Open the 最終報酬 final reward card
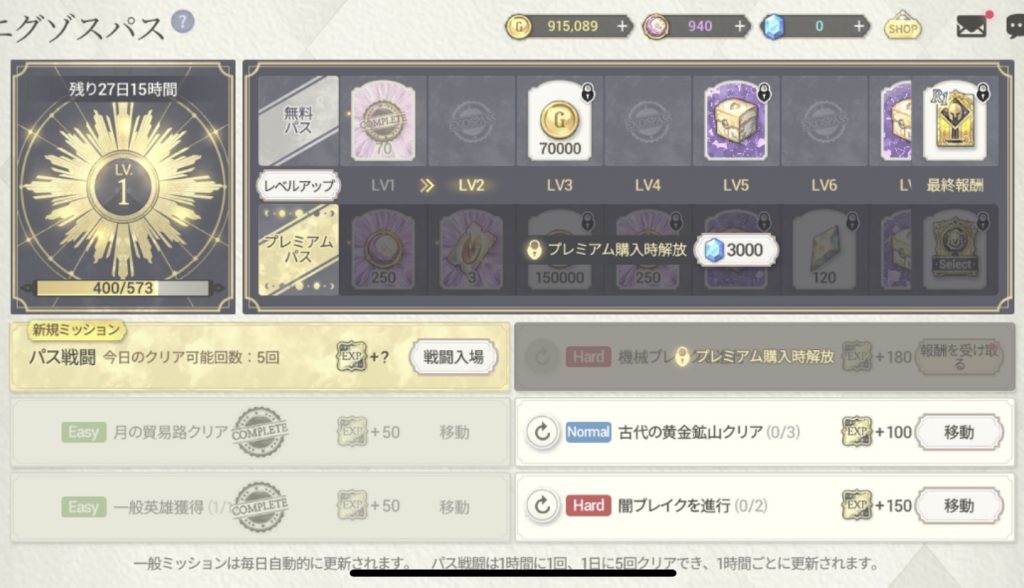 [x=955, y=122]
